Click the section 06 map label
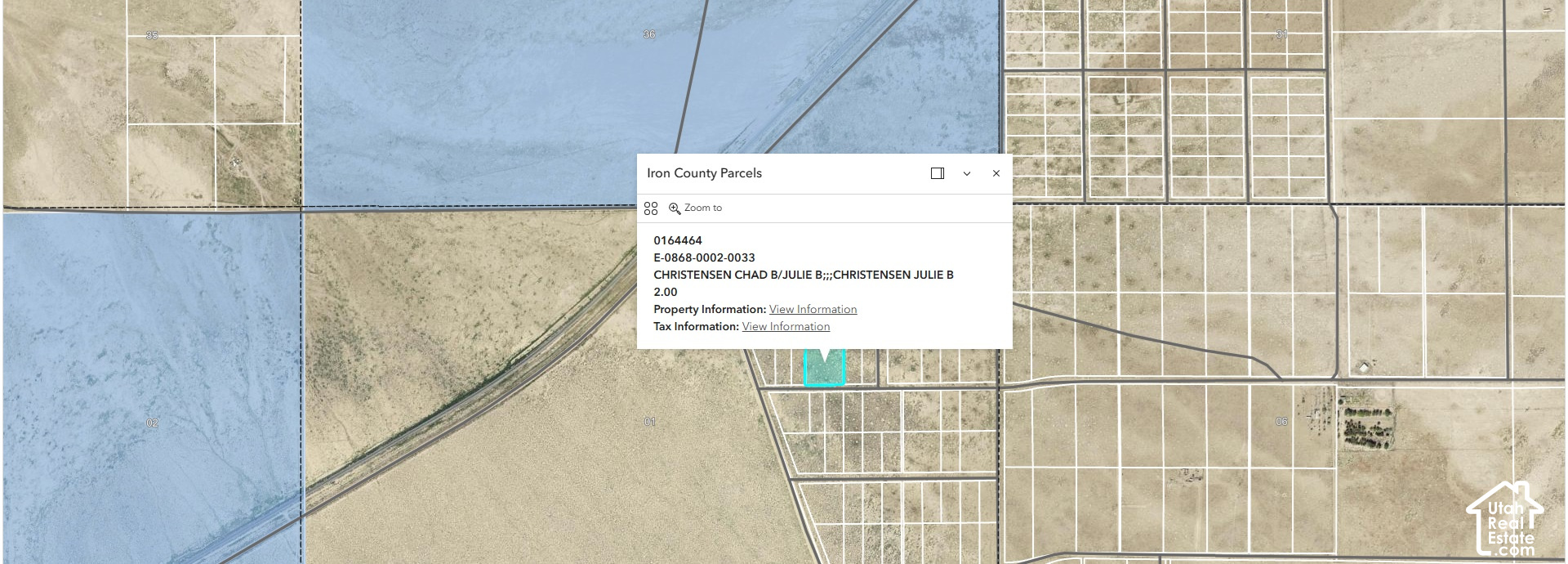Screen dimensions: 1568x564 pyautogui.click(x=1281, y=422)
